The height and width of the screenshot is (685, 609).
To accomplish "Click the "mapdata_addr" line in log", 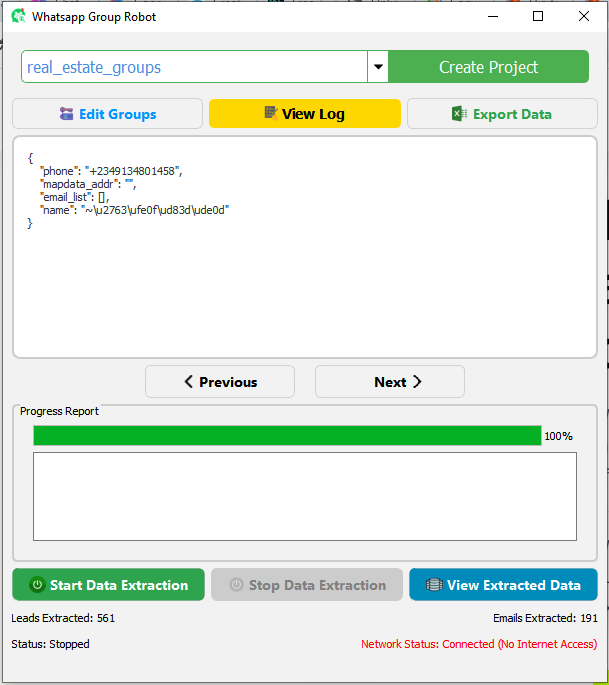I will 88,184.
